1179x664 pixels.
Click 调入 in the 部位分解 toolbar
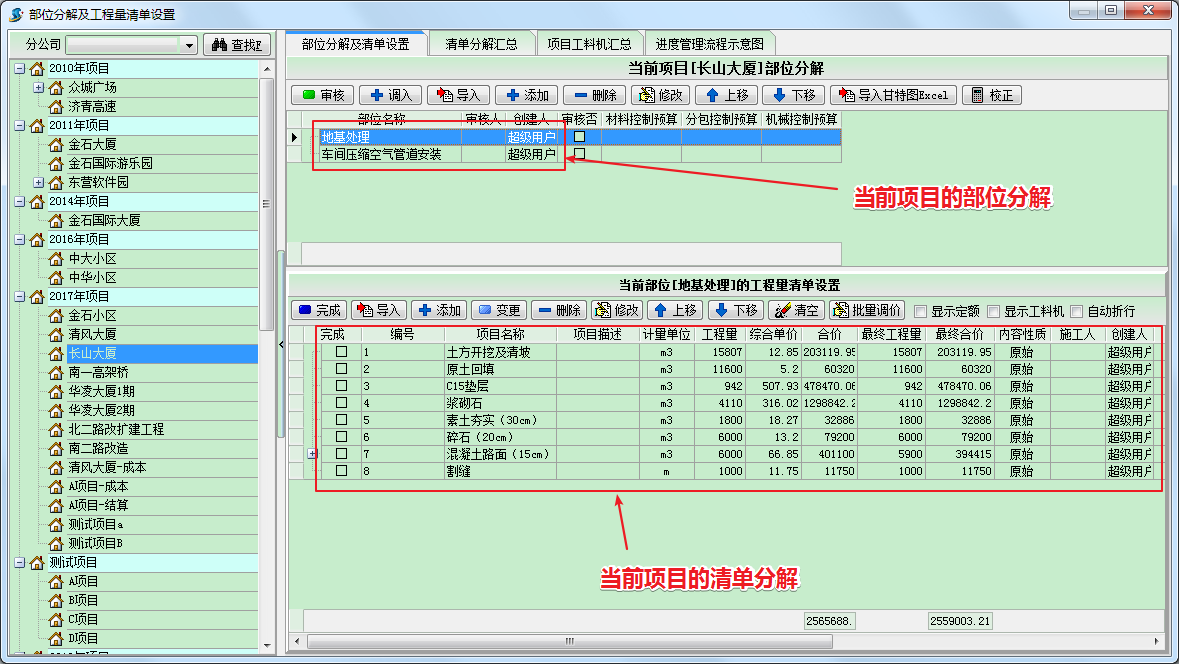point(391,96)
